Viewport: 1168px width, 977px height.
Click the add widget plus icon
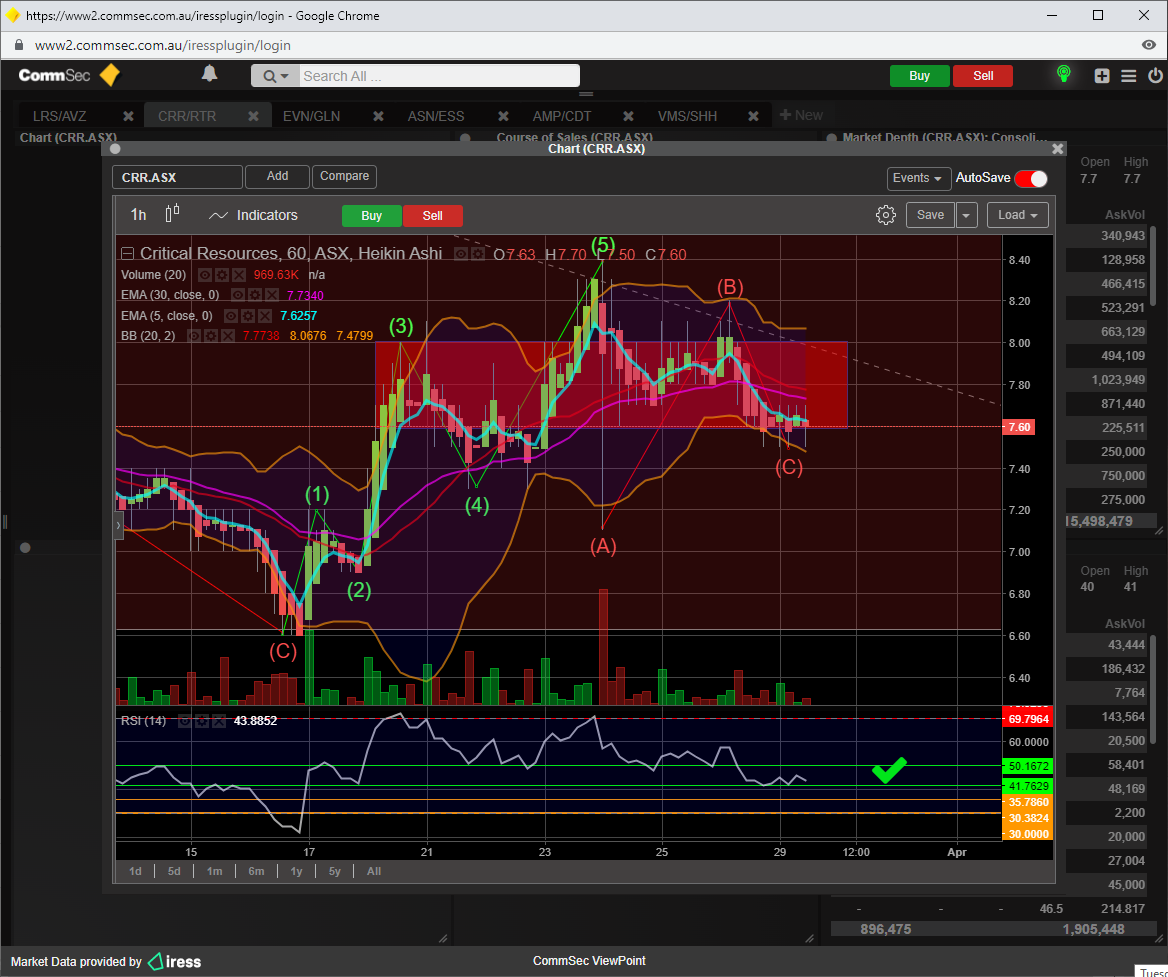[1101, 76]
